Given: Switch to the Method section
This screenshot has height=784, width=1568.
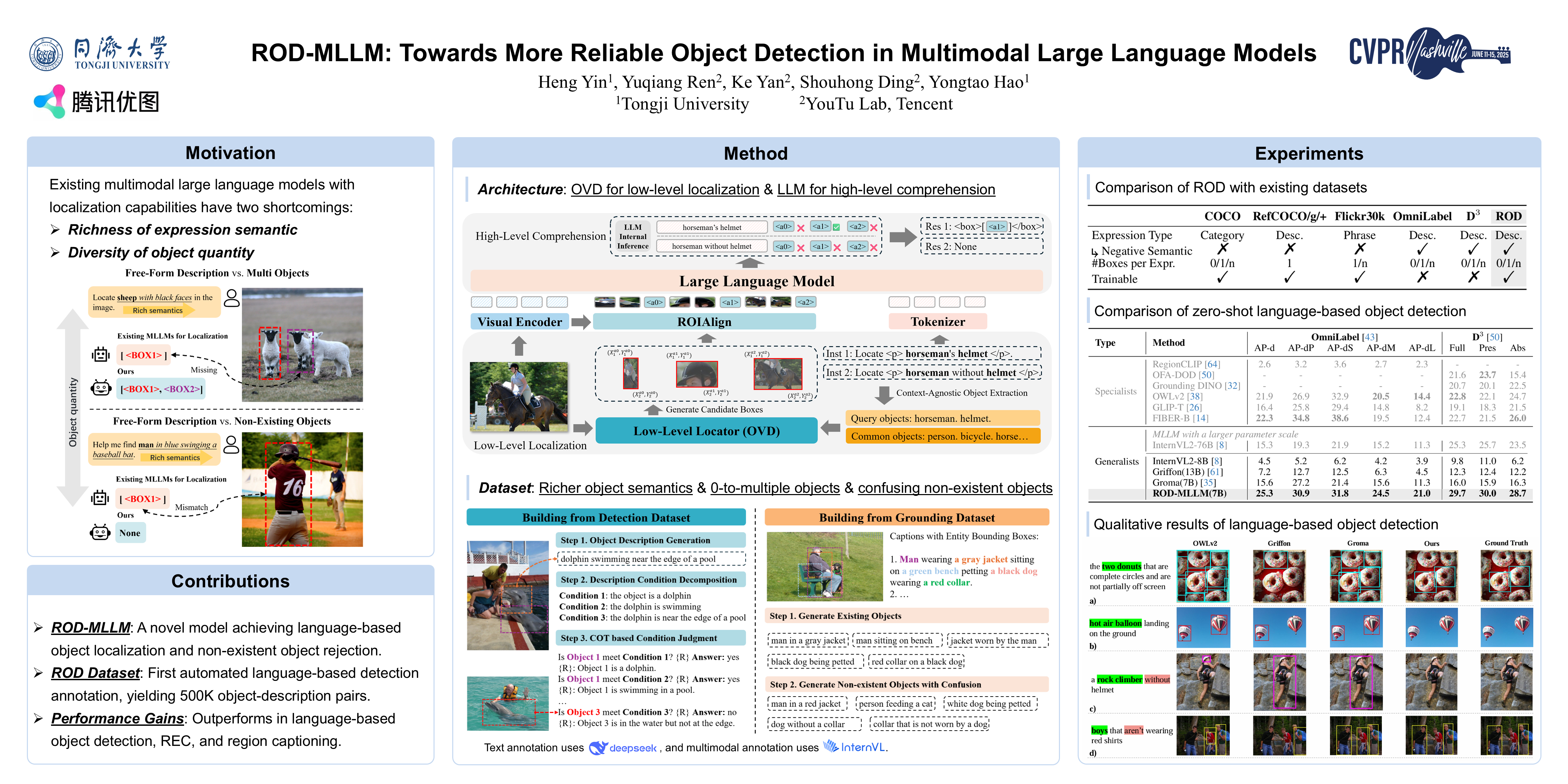Looking at the screenshot, I should coord(755,153).
